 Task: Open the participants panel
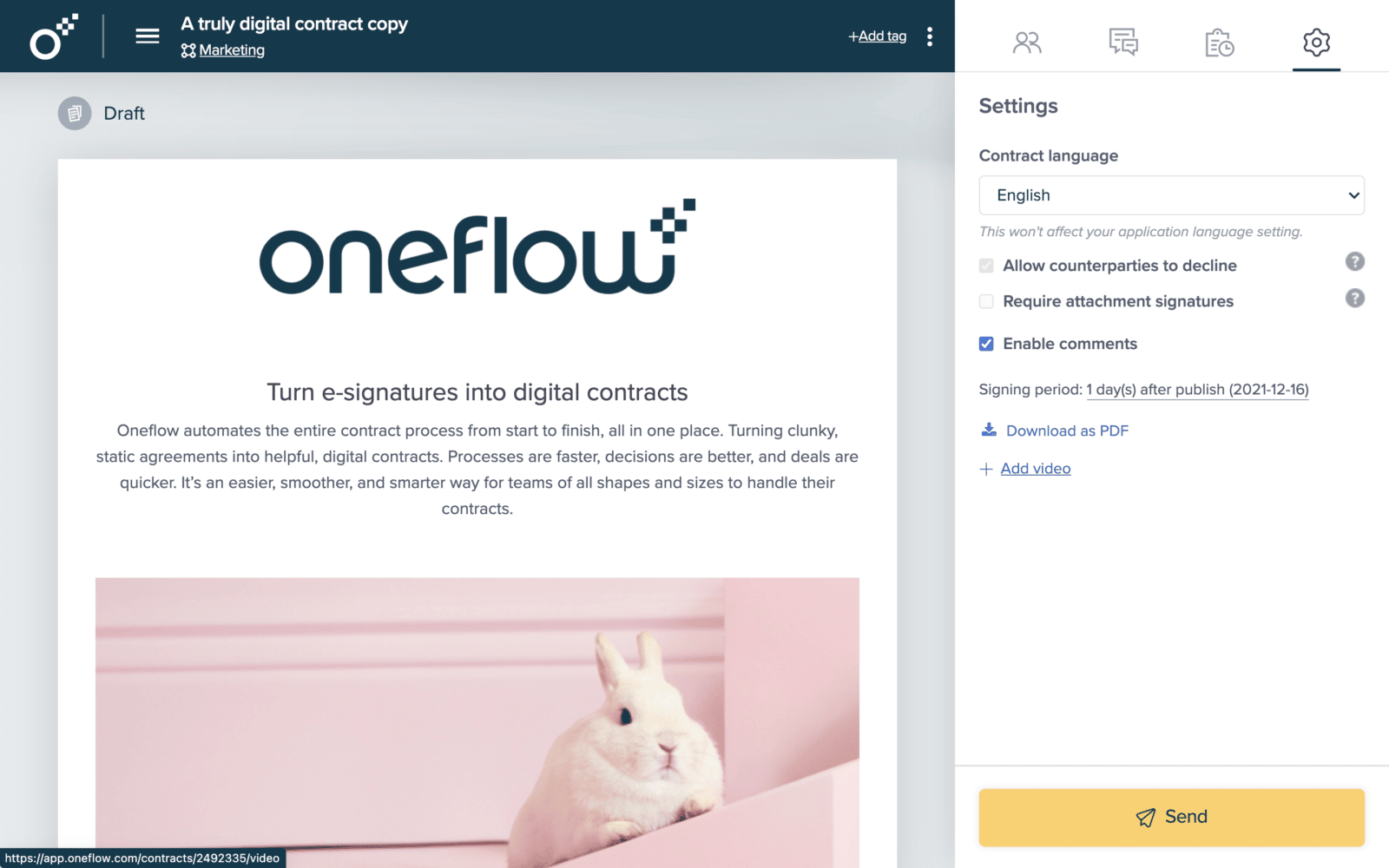1028,42
